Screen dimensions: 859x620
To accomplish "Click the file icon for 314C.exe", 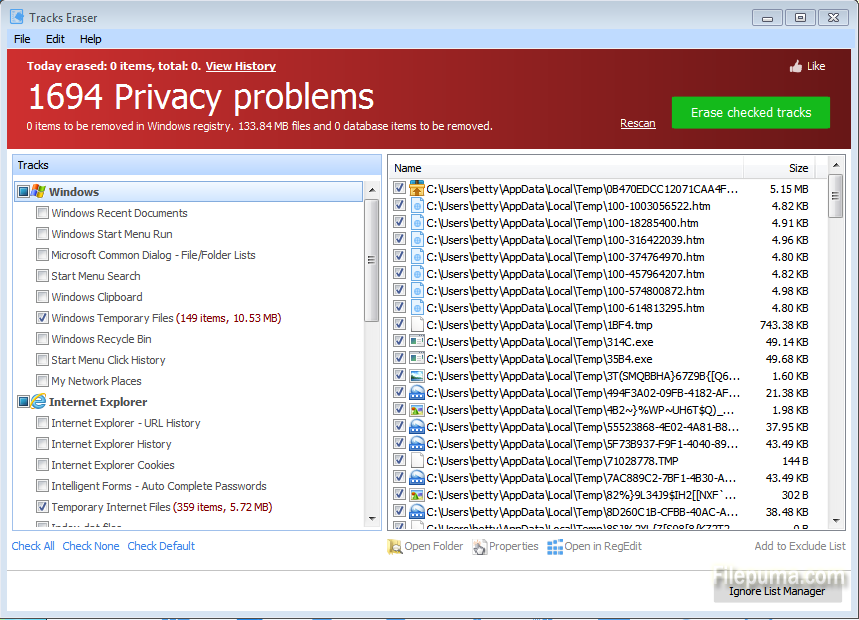I will [417, 342].
